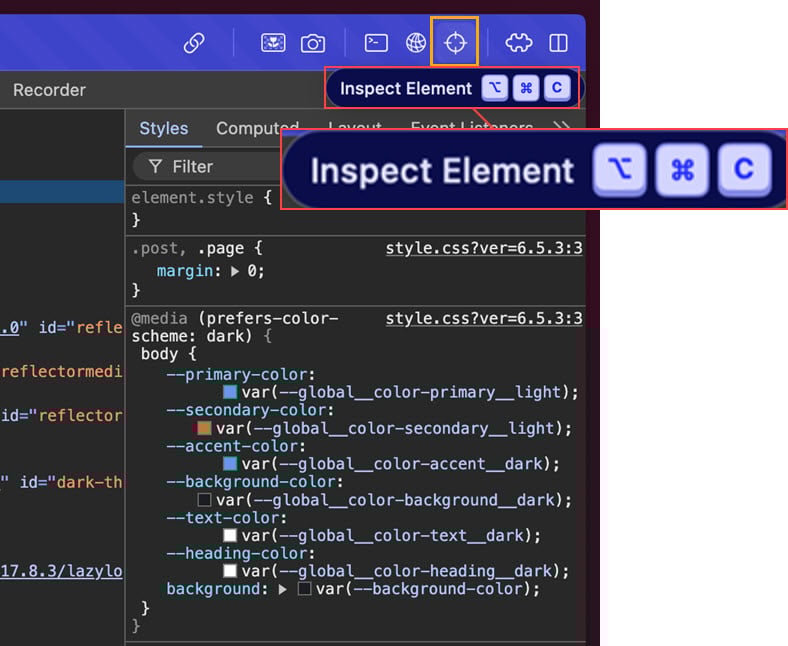Switch to the Recorder tab
The width and height of the screenshot is (788, 646).
tap(49, 90)
